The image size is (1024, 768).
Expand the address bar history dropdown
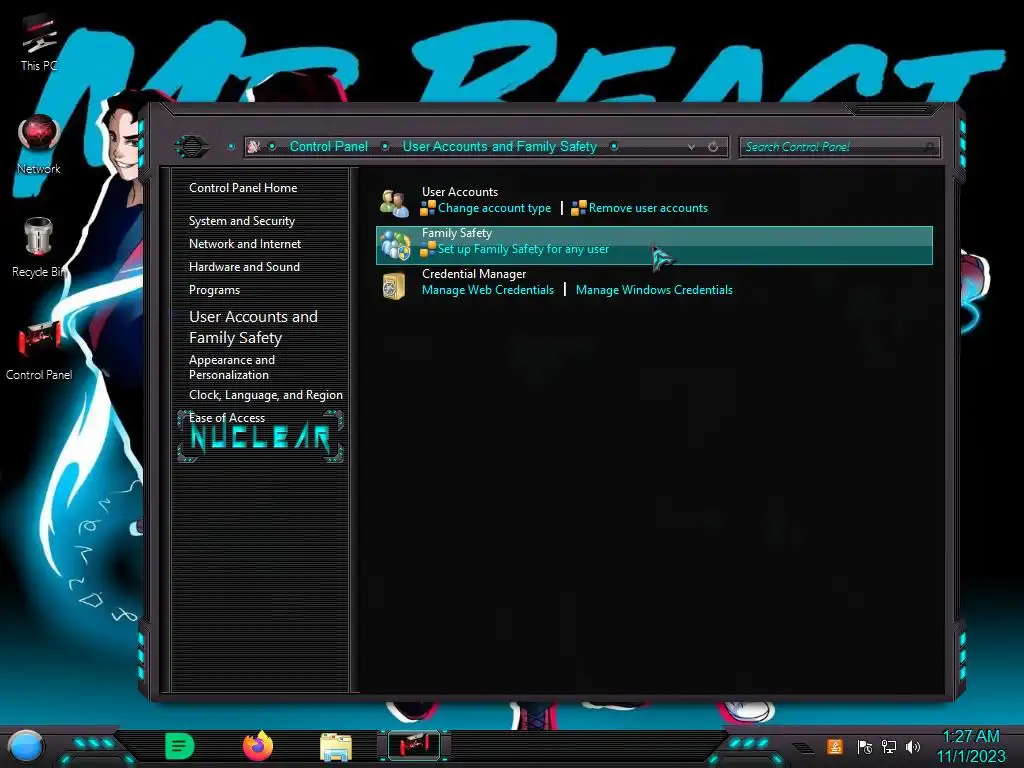pos(691,148)
